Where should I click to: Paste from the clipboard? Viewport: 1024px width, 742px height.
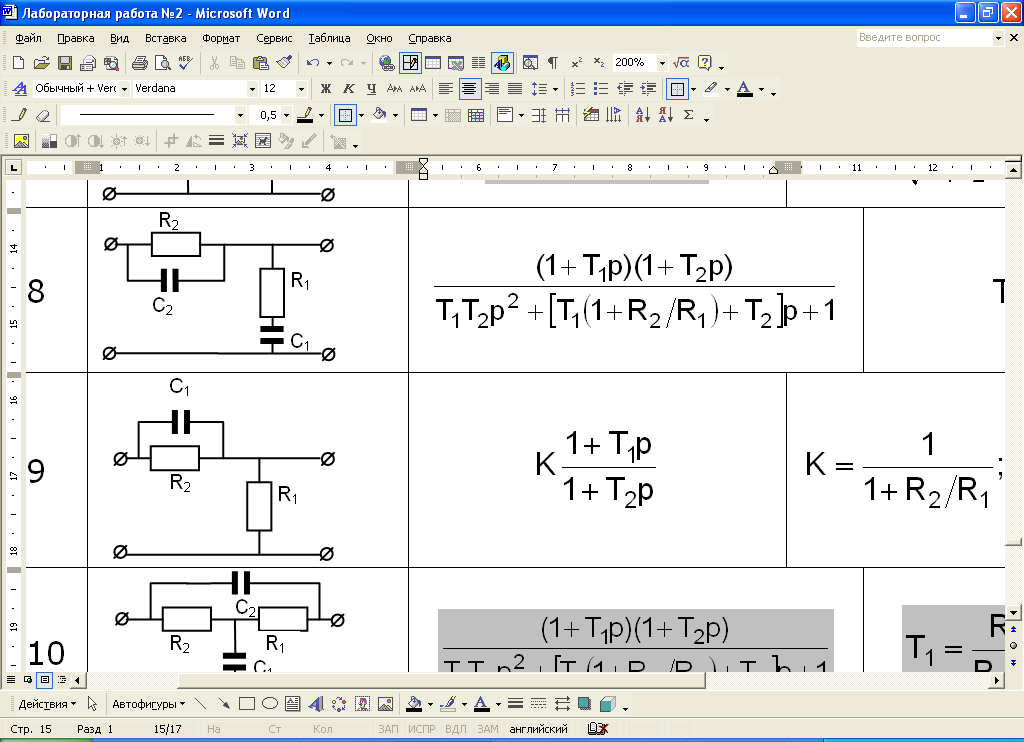(x=261, y=63)
